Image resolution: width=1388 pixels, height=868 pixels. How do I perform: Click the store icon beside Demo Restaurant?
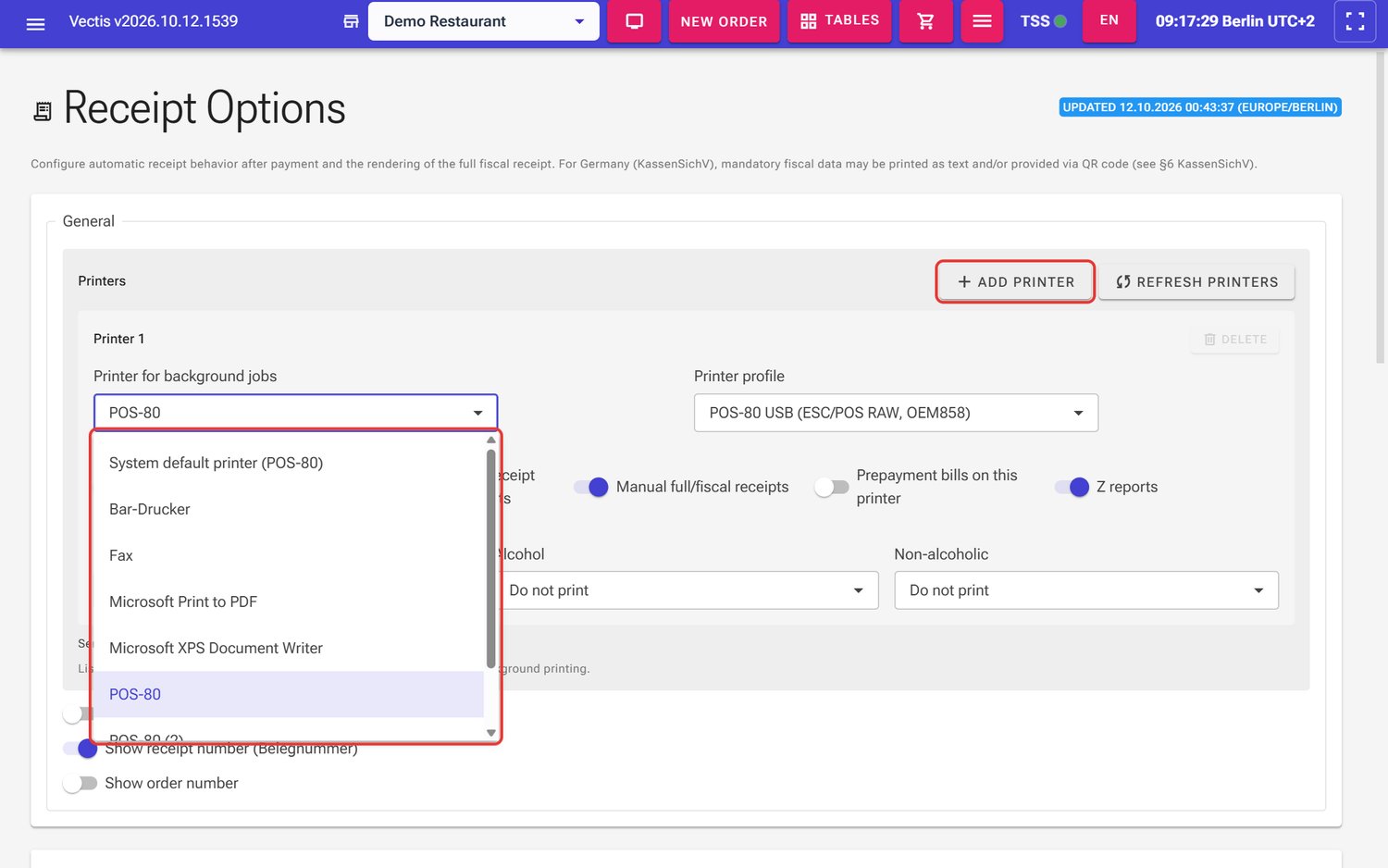tap(351, 21)
